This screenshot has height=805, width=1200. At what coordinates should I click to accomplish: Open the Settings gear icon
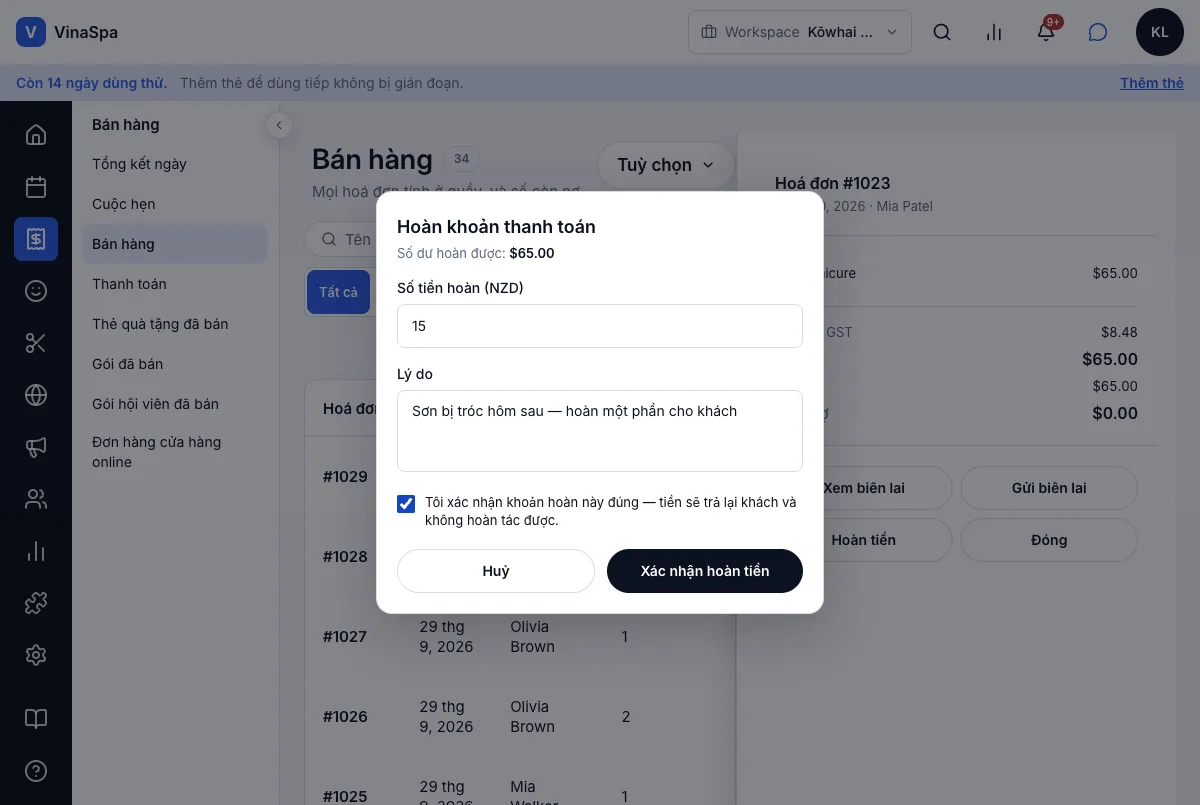point(36,655)
